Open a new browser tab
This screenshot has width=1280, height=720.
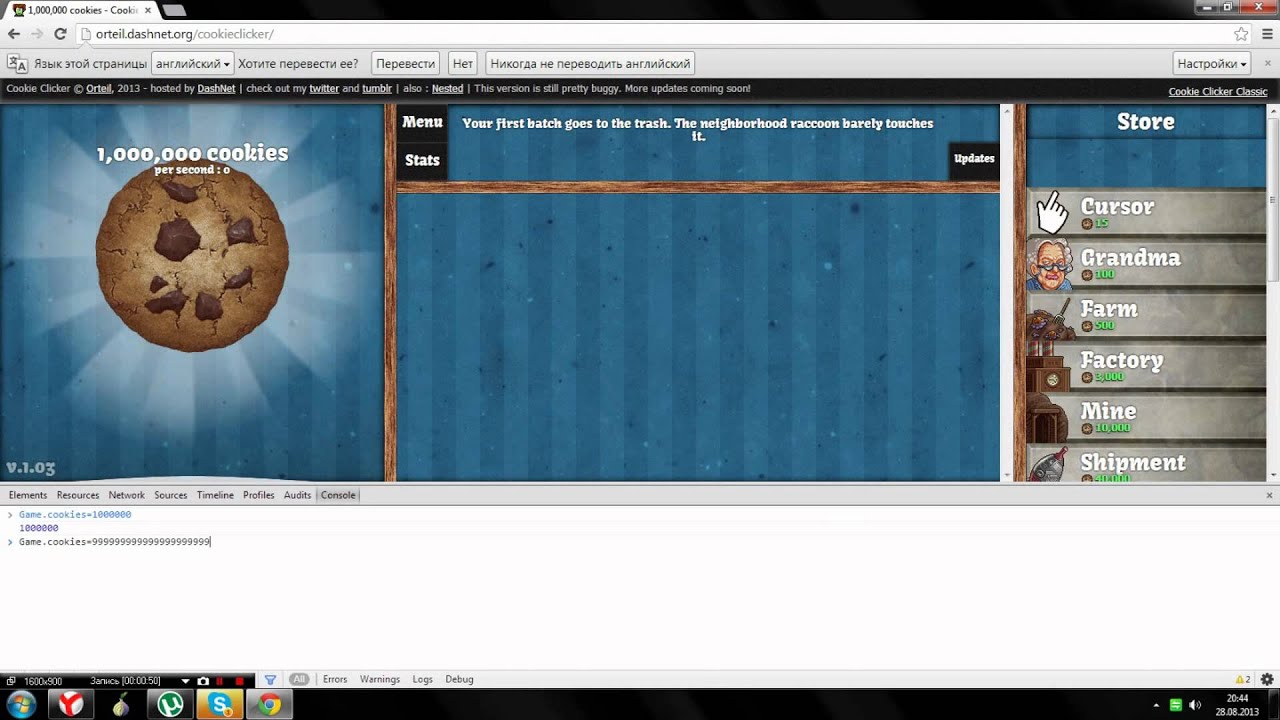(x=174, y=10)
